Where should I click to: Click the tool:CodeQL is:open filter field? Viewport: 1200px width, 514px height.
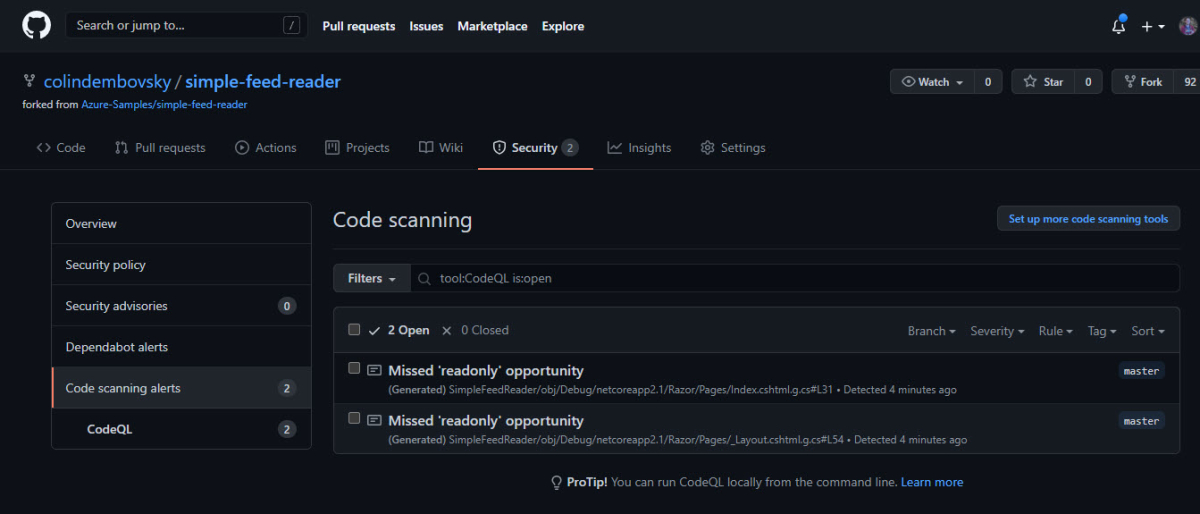[x=795, y=278]
